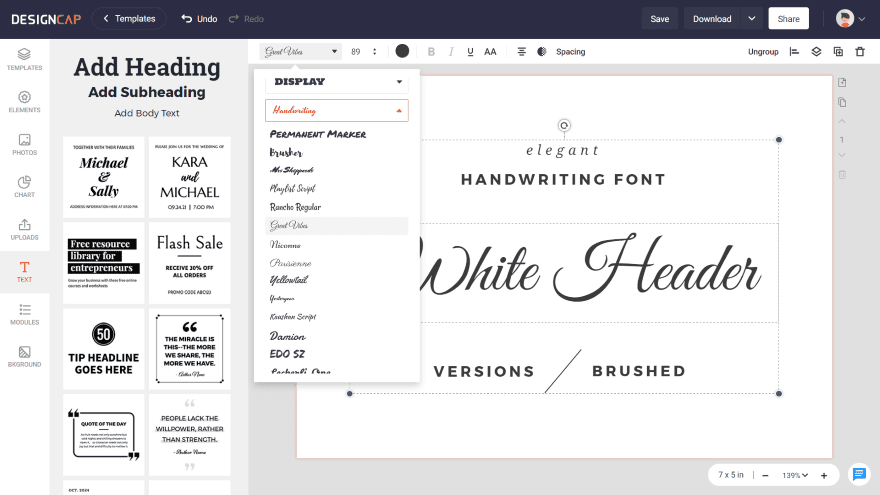Choose Permanent Marker font from list
This screenshot has width=880, height=495.
(x=318, y=134)
